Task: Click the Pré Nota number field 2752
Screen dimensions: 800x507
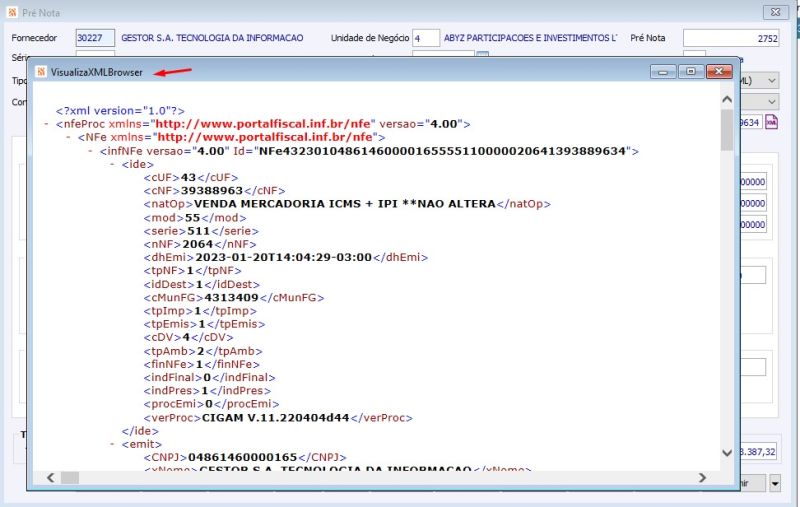Action: point(731,38)
